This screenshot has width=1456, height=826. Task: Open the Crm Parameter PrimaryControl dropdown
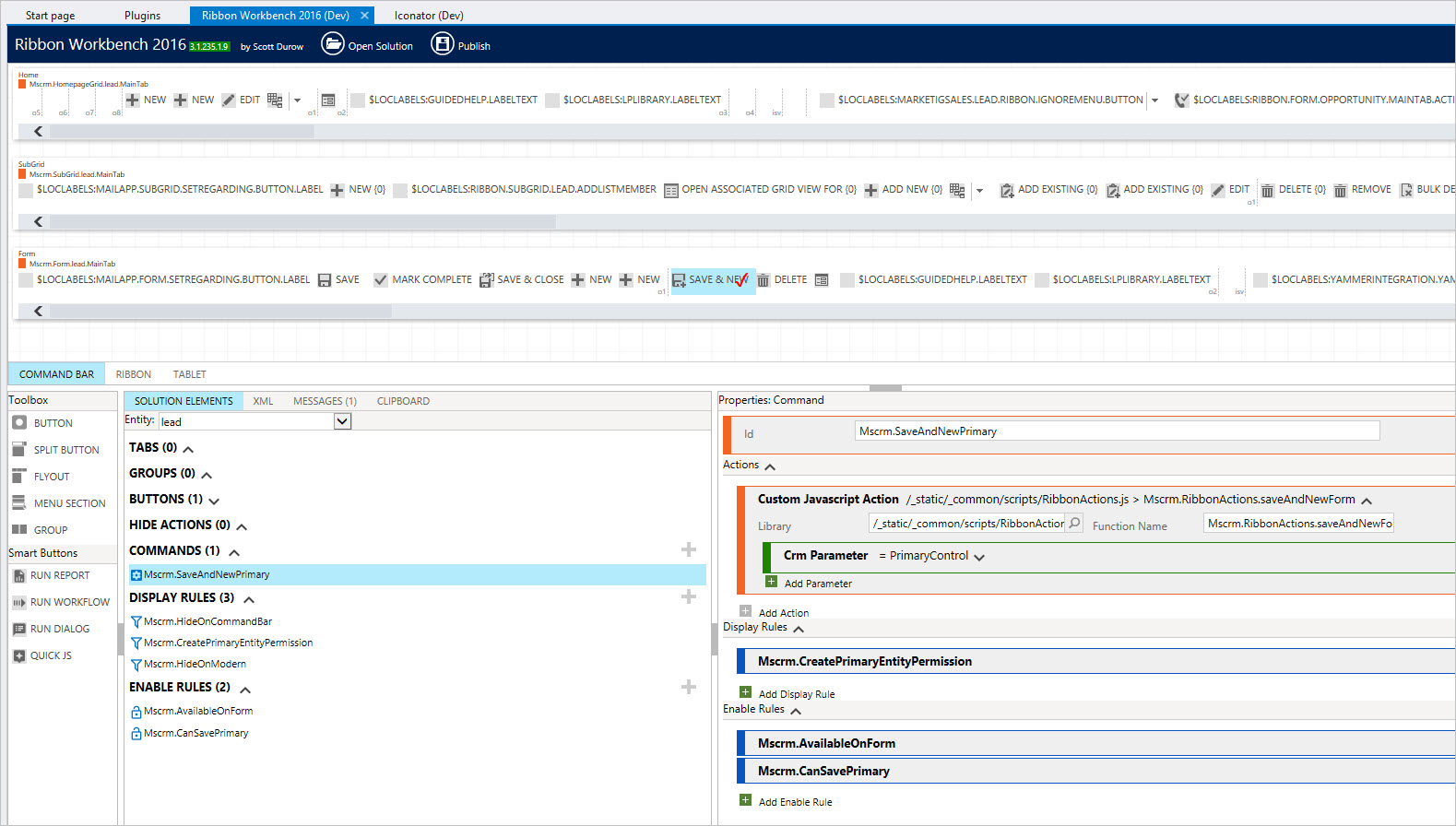[979, 557]
